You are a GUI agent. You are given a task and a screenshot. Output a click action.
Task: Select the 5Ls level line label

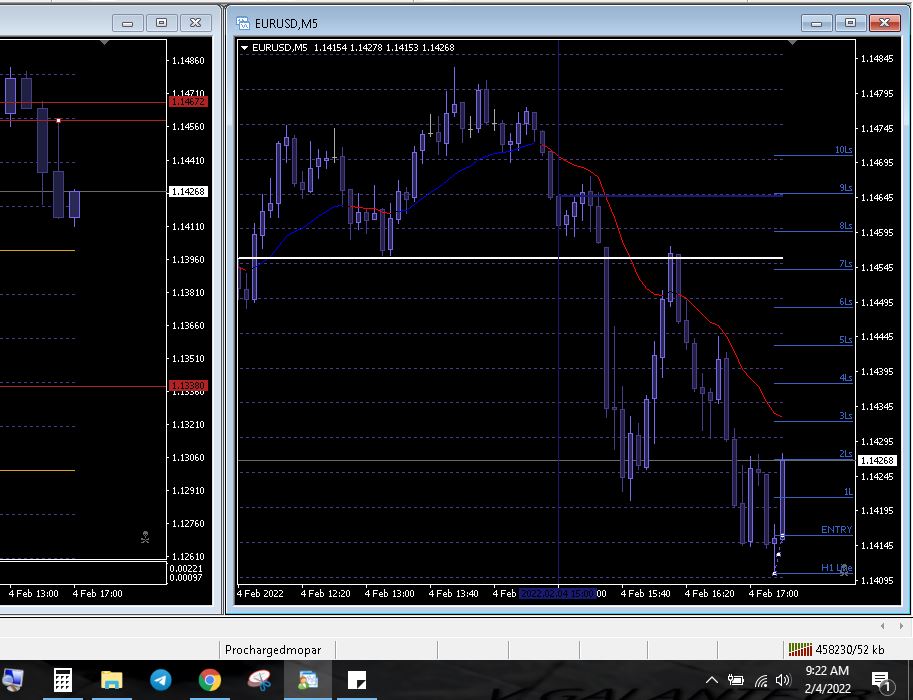point(845,340)
